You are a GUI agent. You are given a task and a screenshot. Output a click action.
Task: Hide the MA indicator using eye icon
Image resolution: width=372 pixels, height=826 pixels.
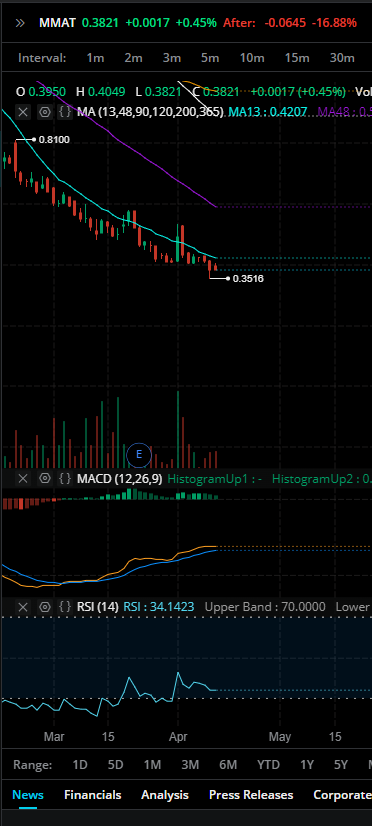(x=45, y=112)
